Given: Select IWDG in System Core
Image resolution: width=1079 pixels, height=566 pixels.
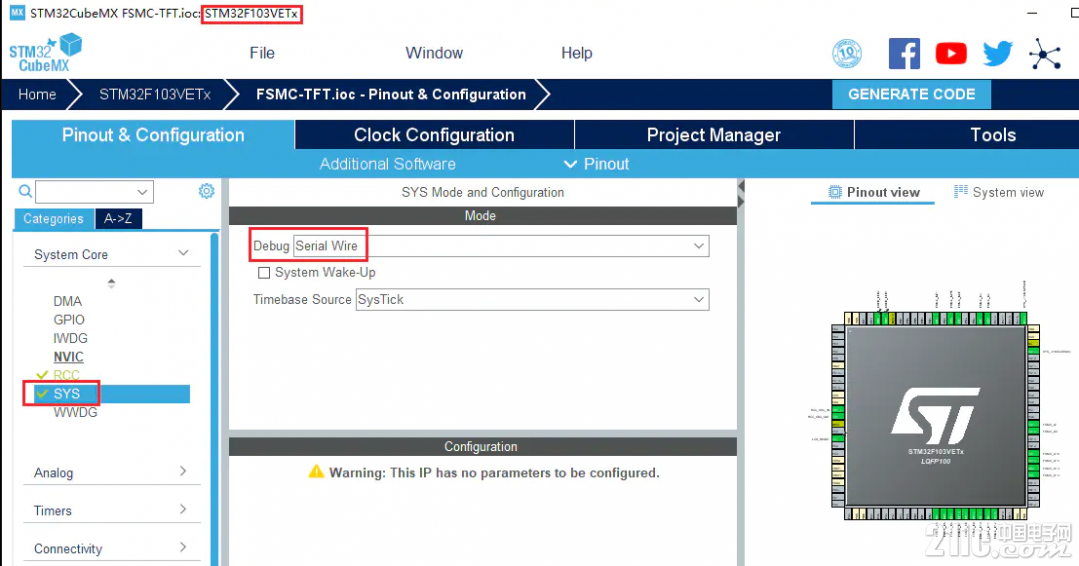Looking at the screenshot, I should tap(70, 338).
